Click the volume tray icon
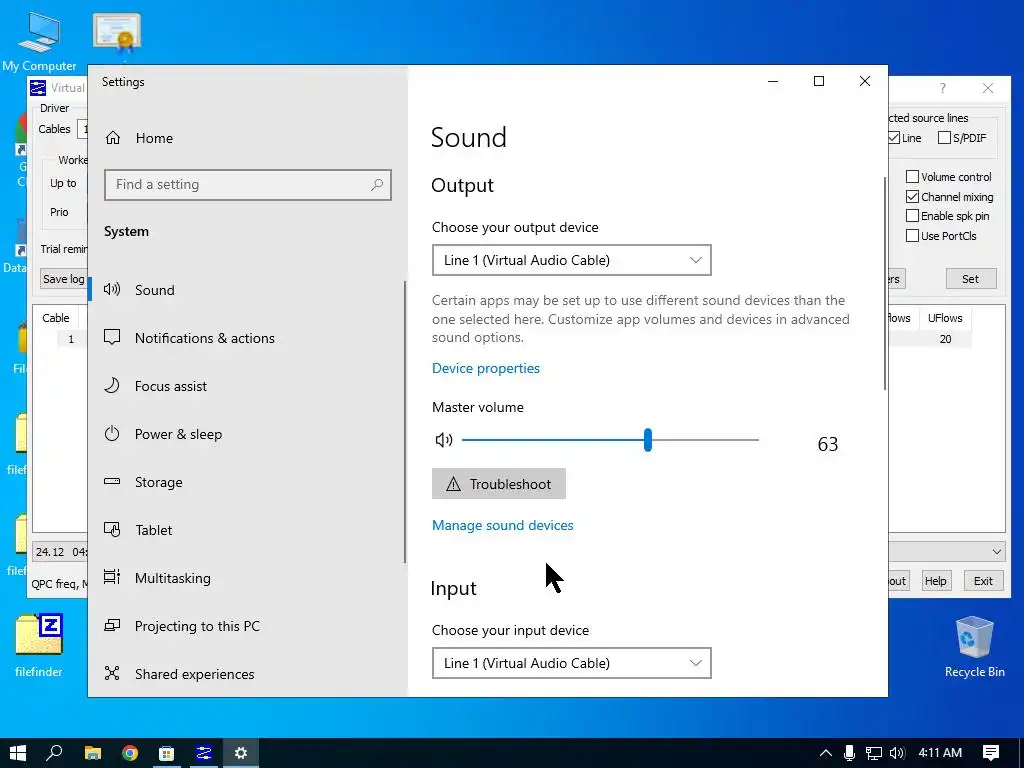The width and height of the screenshot is (1024, 768). 897,753
